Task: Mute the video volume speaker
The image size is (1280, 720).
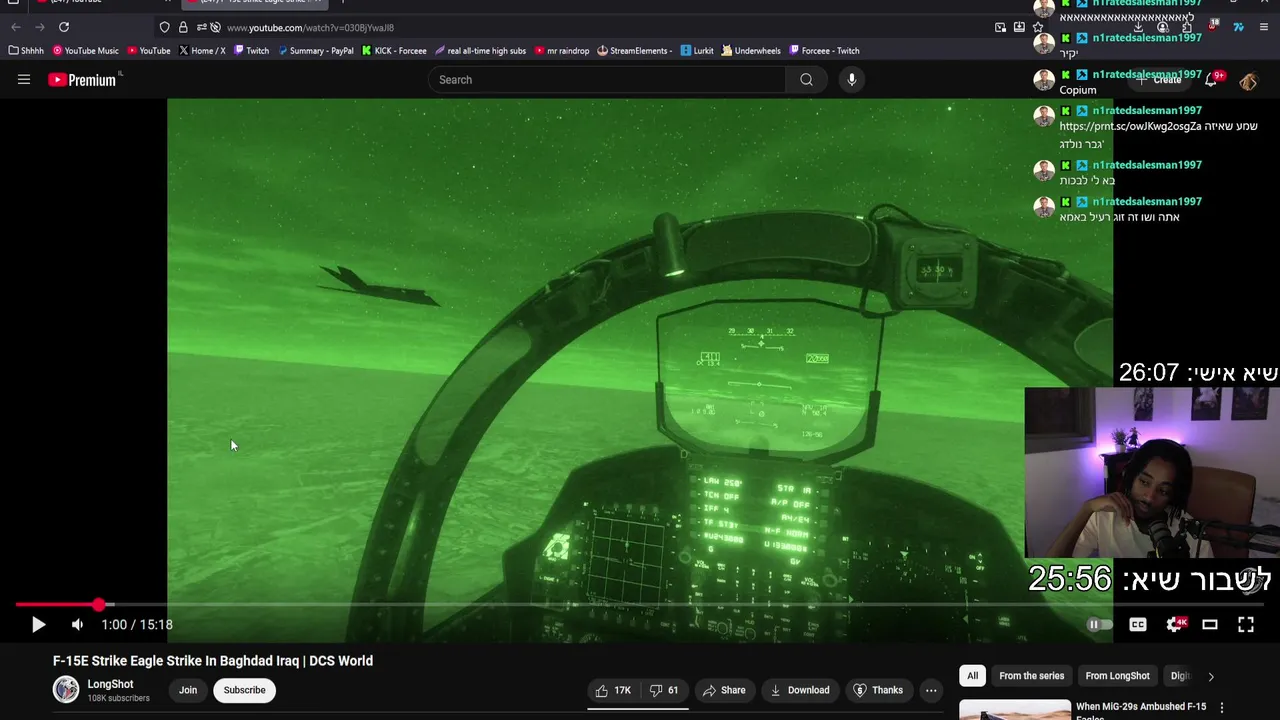Action: pyautogui.click(x=77, y=625)
